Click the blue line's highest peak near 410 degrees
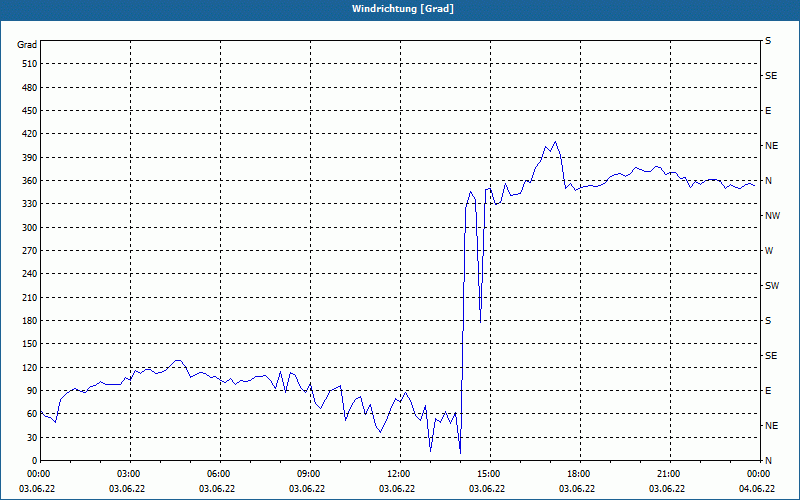Screen dimensions: 800x500 pos(556,142)
